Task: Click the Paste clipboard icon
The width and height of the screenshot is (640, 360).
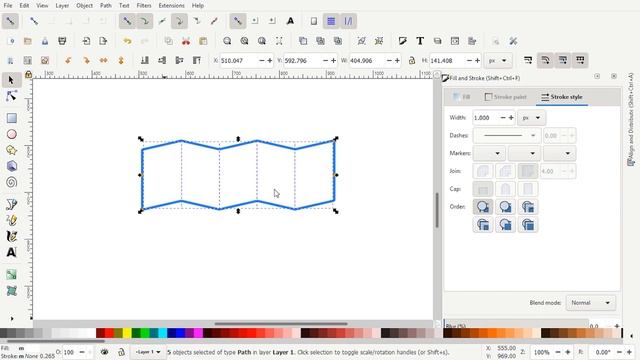Action: (203, 41)
